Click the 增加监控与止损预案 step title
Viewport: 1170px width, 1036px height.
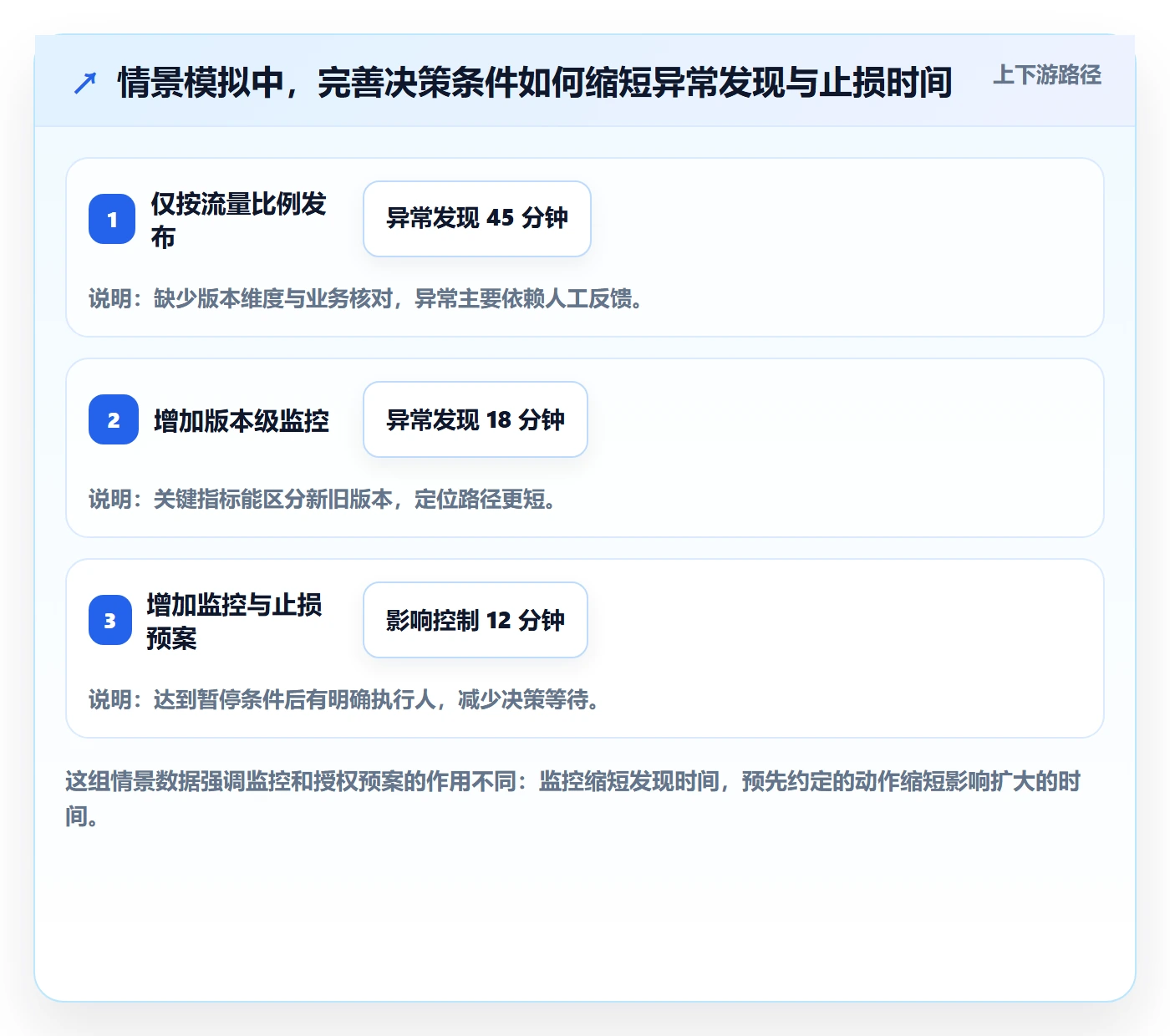tap(234, 621)
